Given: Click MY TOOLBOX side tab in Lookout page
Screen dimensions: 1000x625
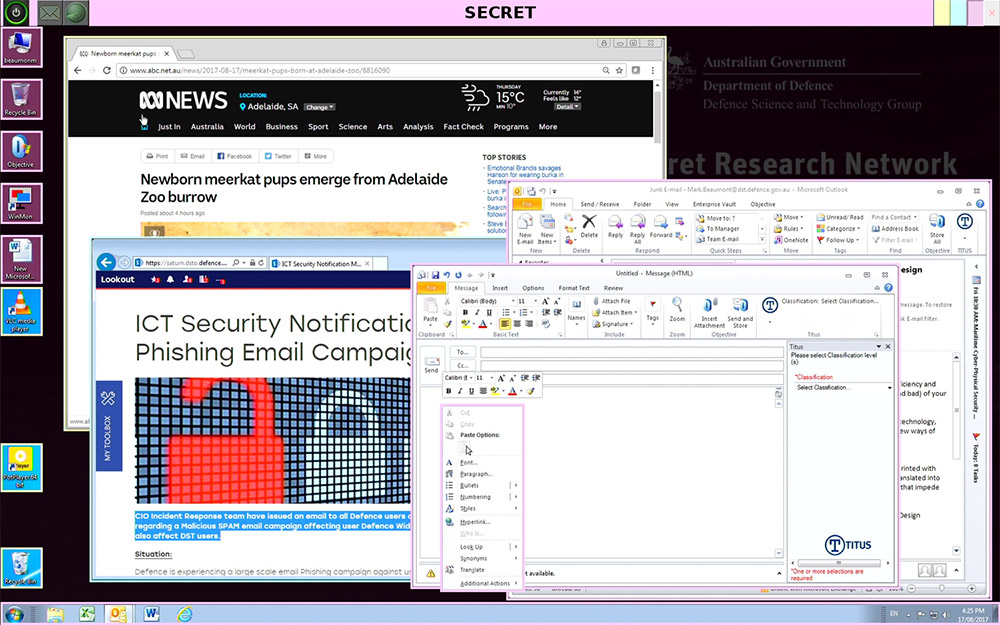Looking at the screenshot, I should coord(108,425).
